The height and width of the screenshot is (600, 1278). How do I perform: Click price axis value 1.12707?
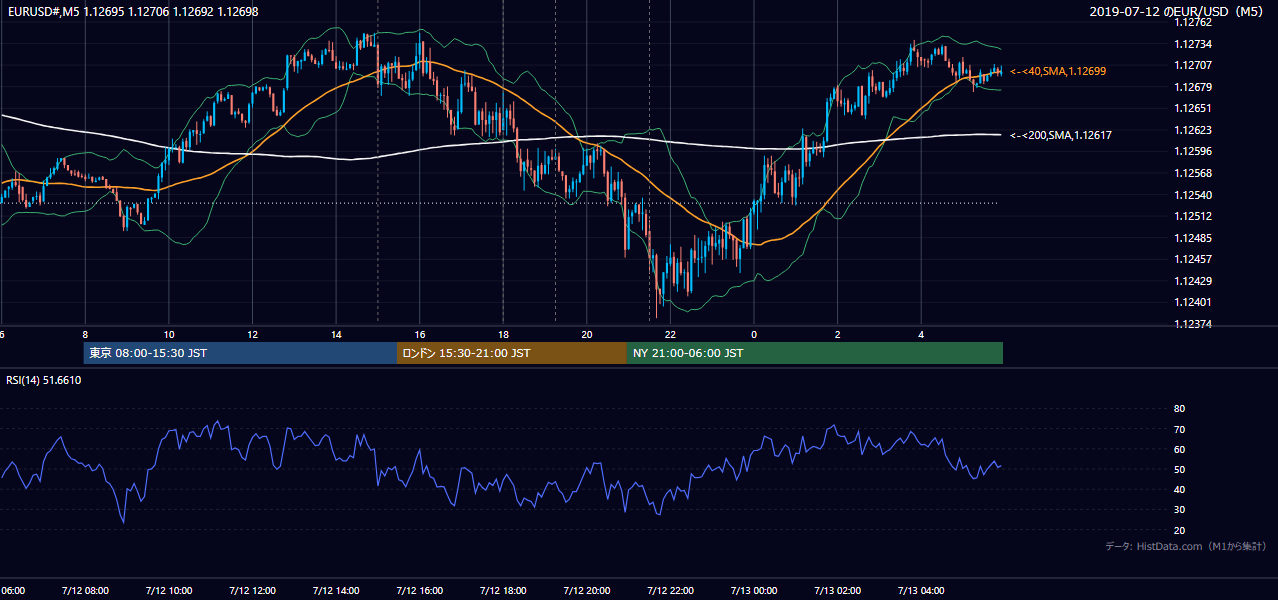coord(1192,65)
